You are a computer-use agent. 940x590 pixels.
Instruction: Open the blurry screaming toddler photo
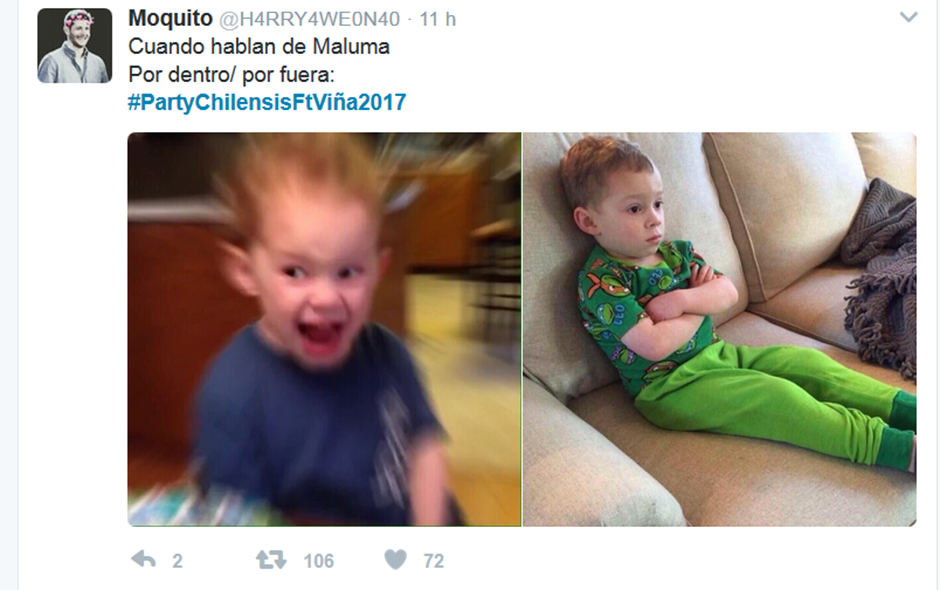pos(324,329)
